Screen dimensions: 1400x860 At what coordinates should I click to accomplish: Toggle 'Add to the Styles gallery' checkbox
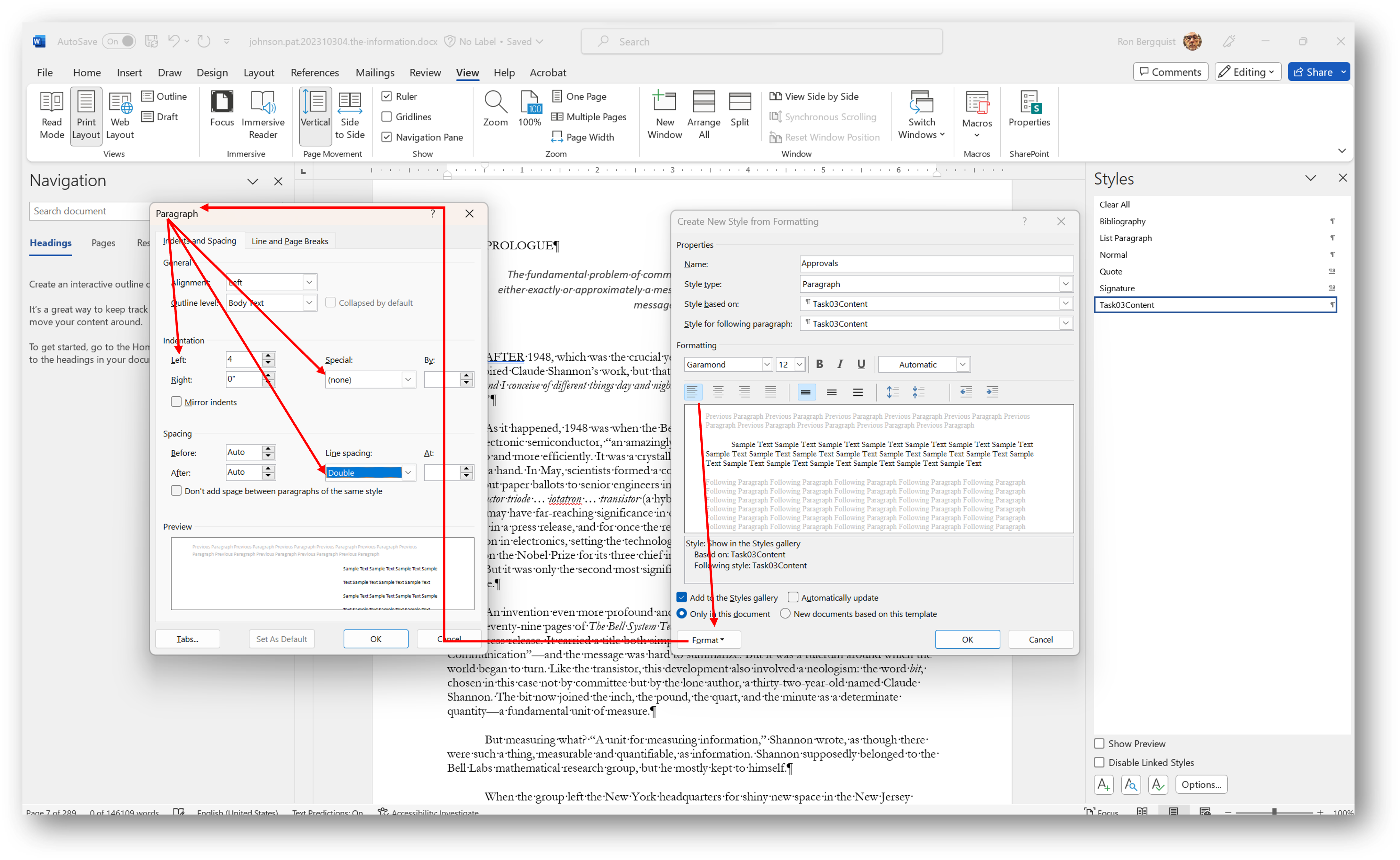(681, 597)
